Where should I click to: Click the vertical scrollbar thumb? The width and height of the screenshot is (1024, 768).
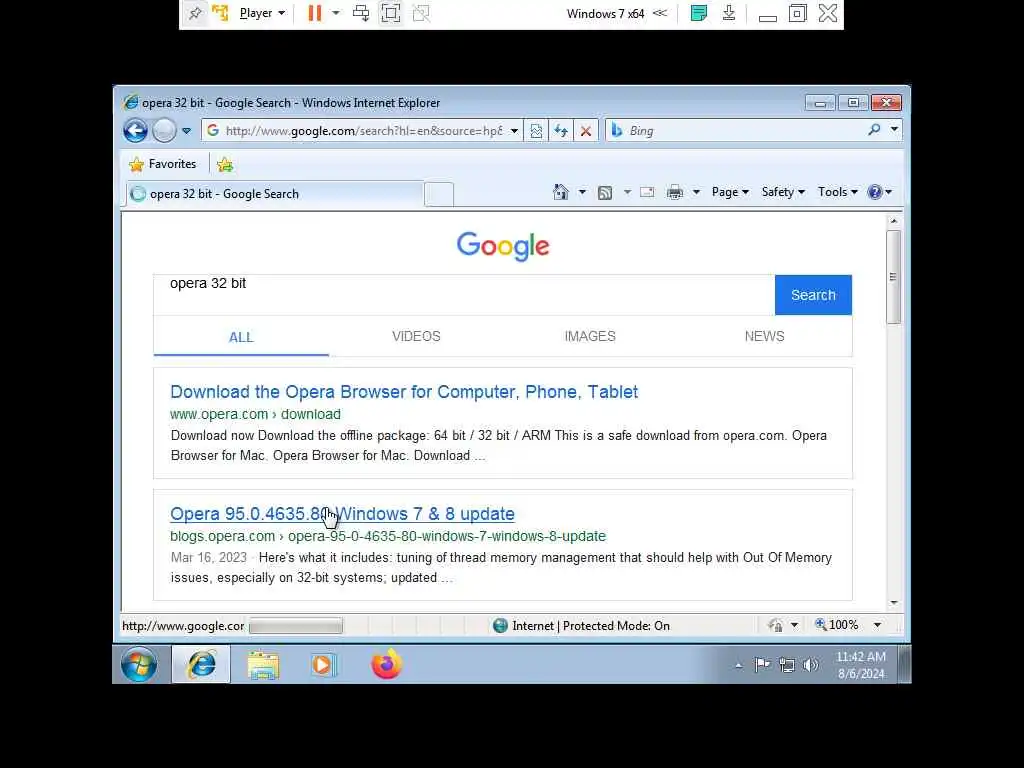coord(893,277)
